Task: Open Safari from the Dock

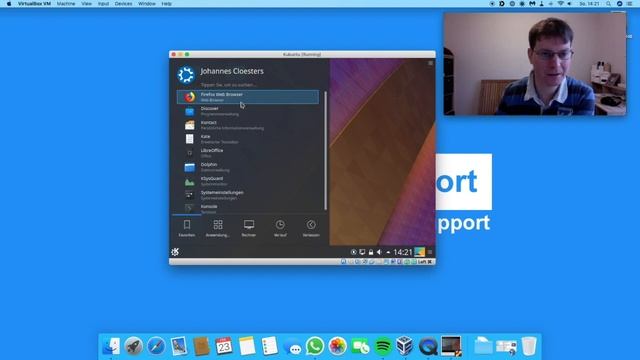Action: coord(156,347)
